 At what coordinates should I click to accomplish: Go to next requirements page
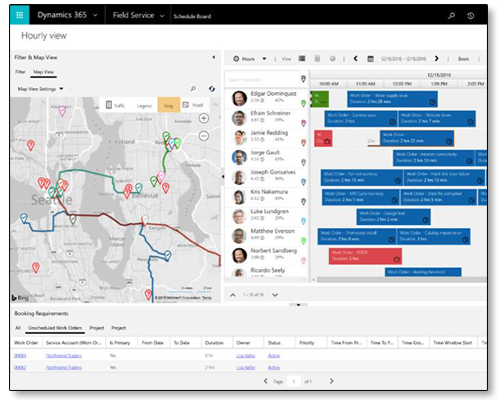[331, 381]
